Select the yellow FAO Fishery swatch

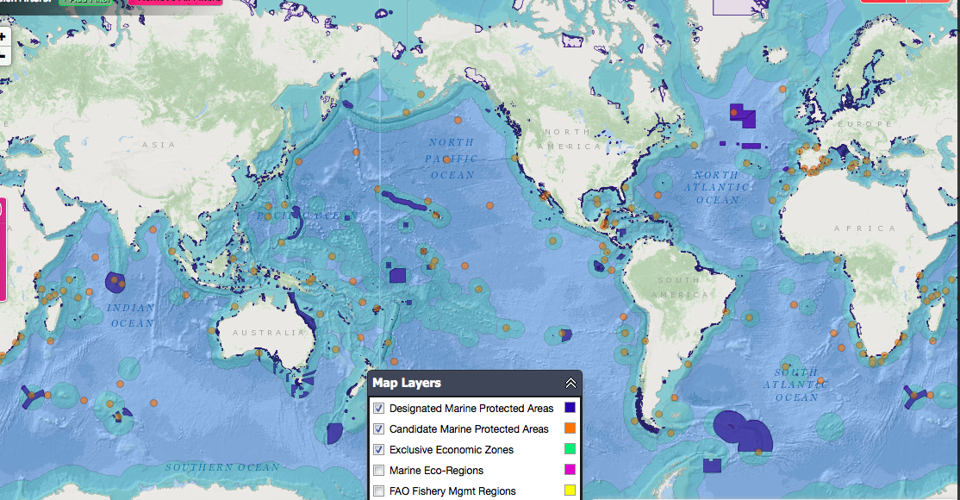[x=570, y=491]
